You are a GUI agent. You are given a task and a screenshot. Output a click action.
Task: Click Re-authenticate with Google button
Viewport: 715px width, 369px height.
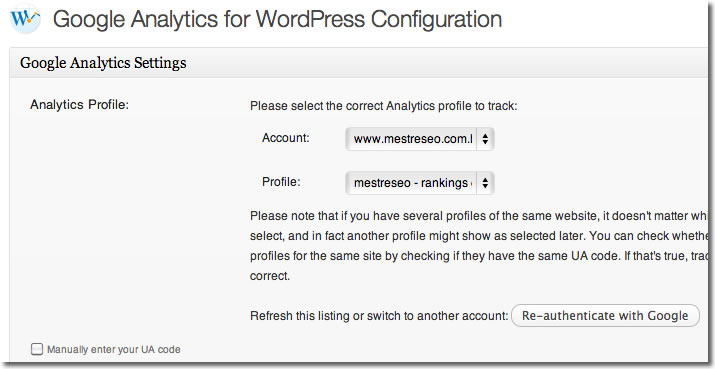coord(605,316)
